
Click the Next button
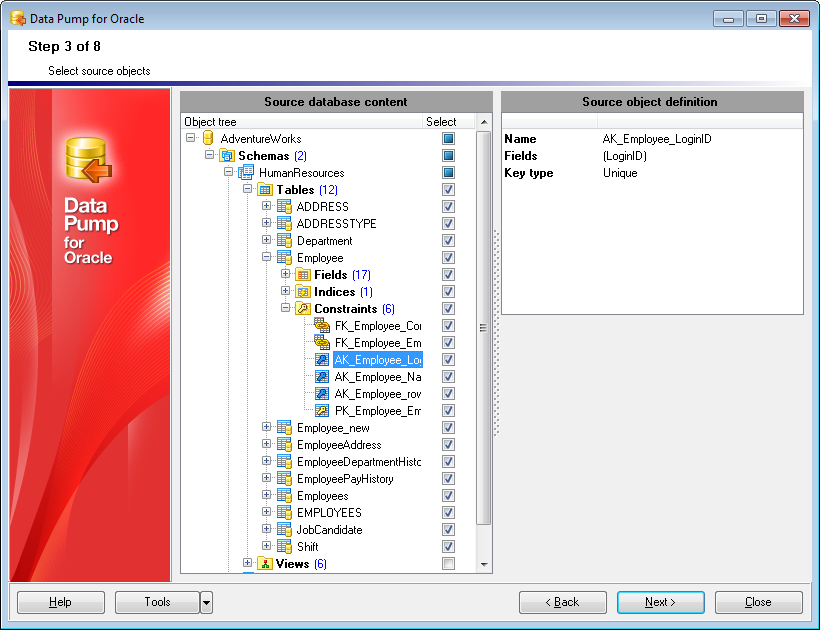[660, 602]
